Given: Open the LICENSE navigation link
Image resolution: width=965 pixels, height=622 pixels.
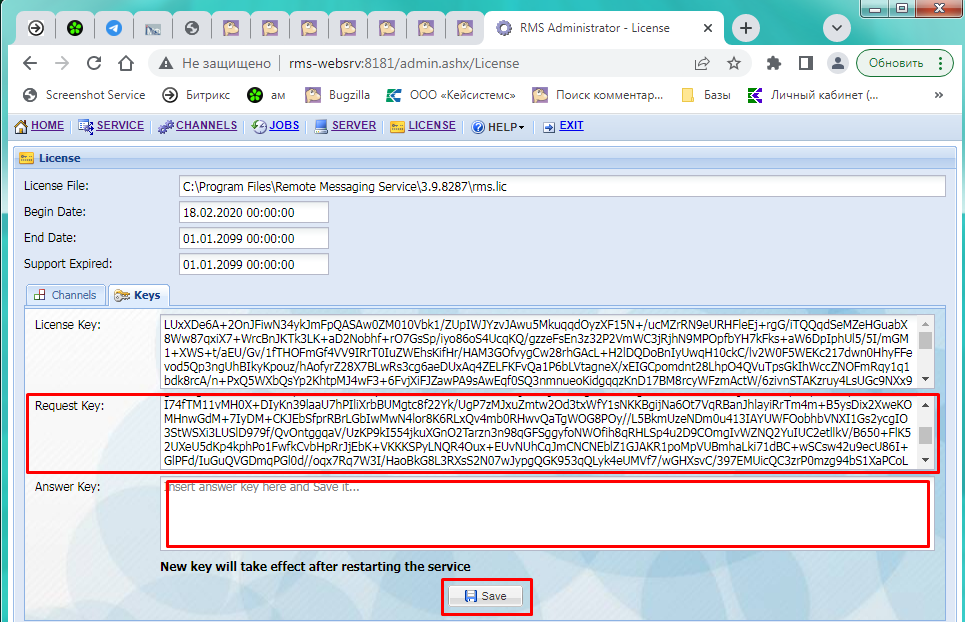Looking at the screenshot, I should pos(432,126).
